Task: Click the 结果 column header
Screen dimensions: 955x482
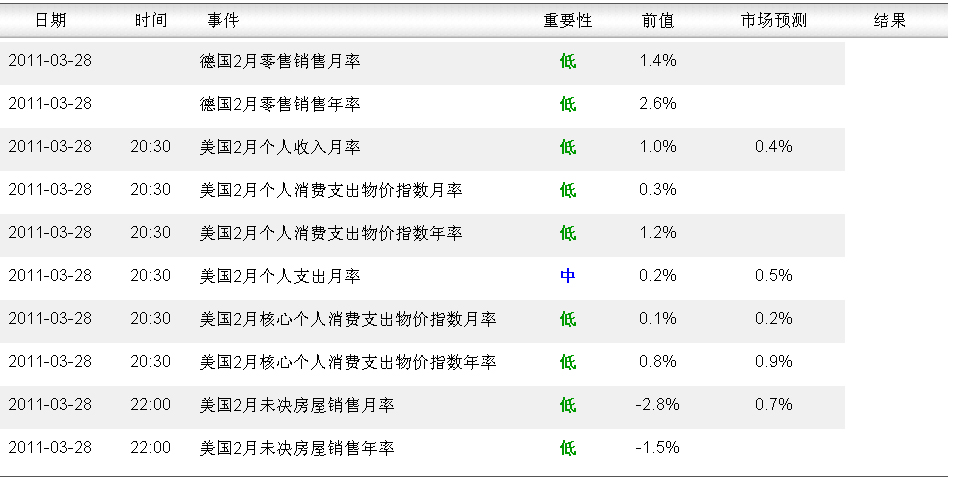Action: (890, 21)
